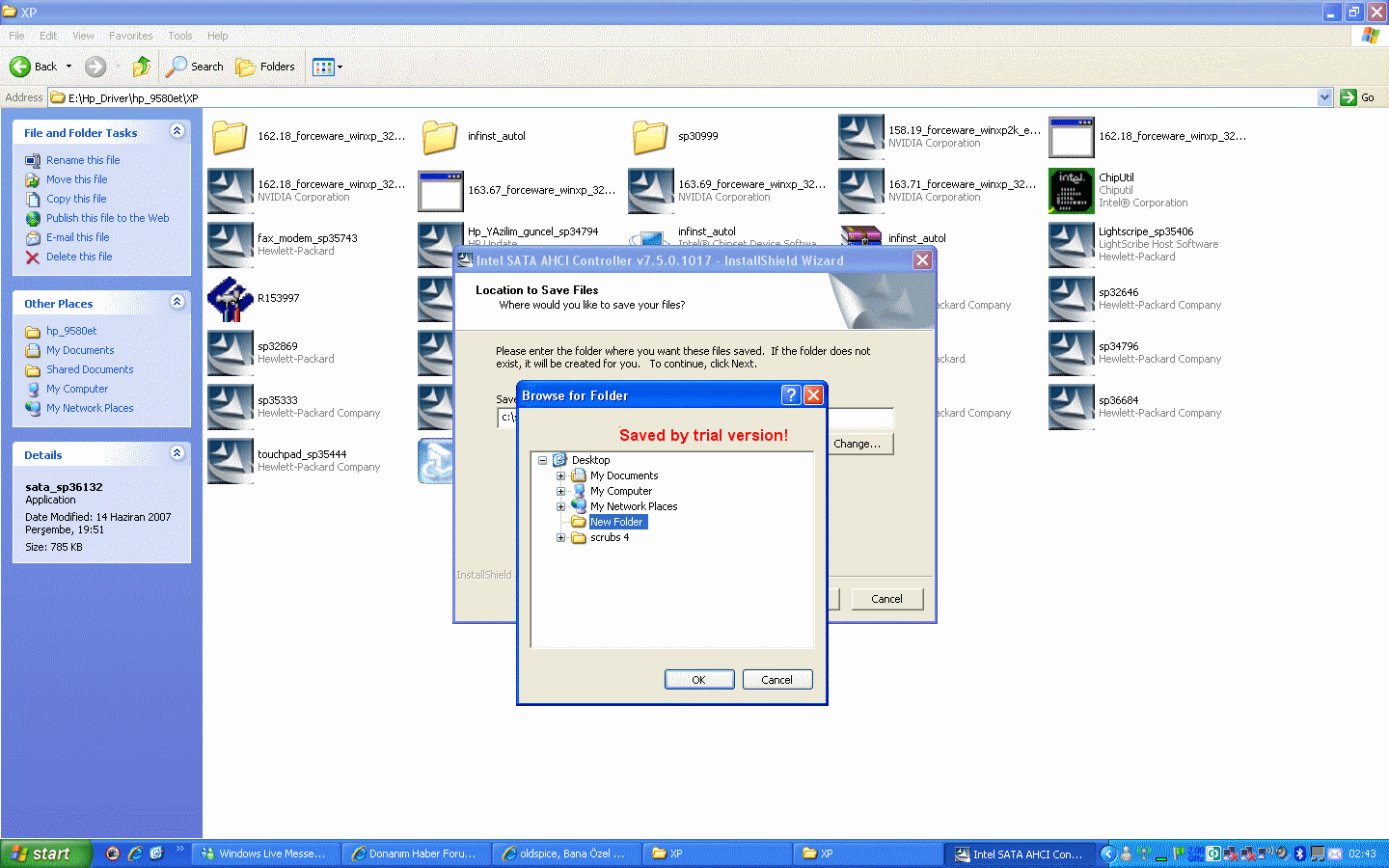This screenshot has width=1389, height=868.
Task: Open the Edit menu
Action: pos(48,36)
